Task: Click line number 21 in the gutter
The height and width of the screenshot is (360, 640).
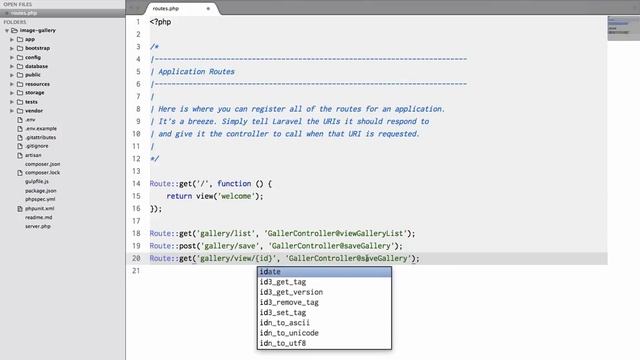Action: tap(136, 271)
